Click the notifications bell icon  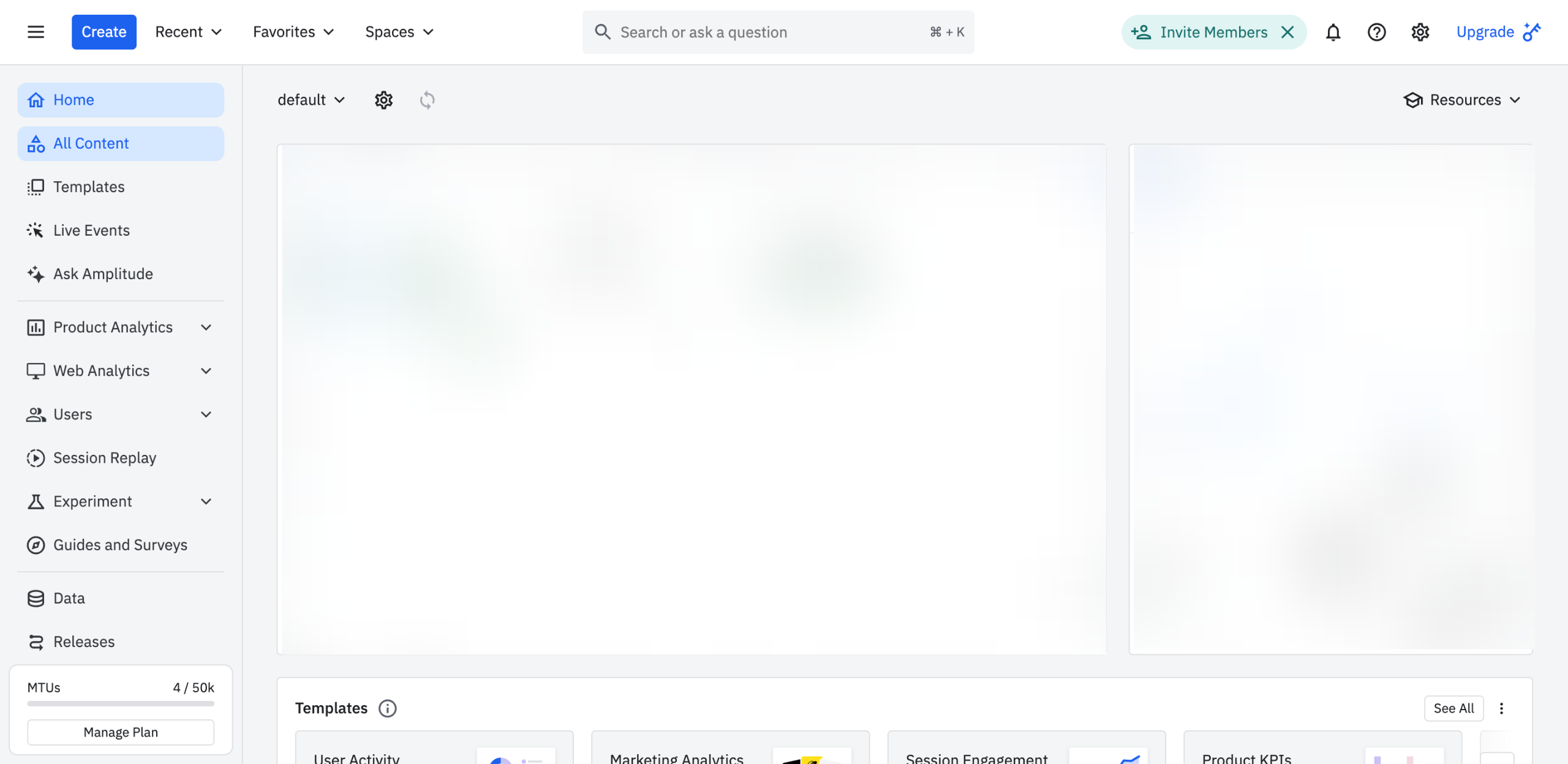pyautogui.click(x=1333, y=32)
